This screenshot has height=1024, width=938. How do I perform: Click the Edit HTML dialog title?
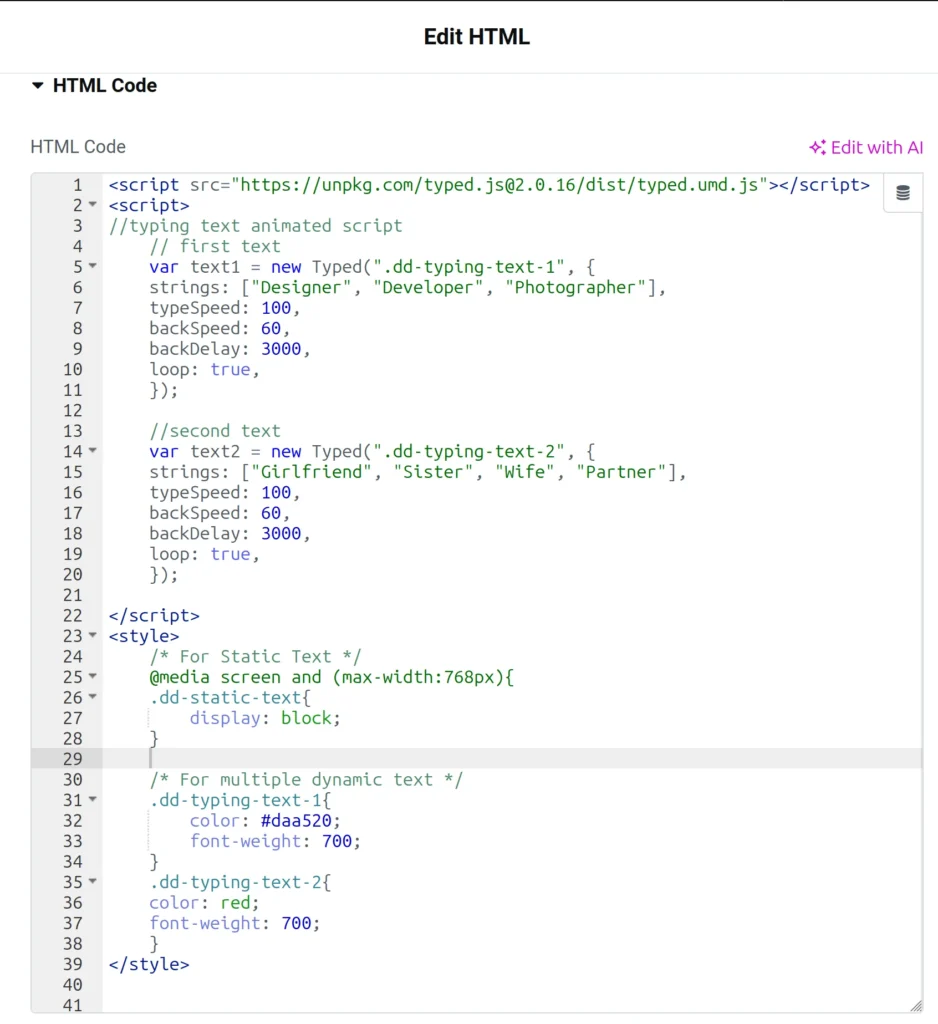pos(476,37)
